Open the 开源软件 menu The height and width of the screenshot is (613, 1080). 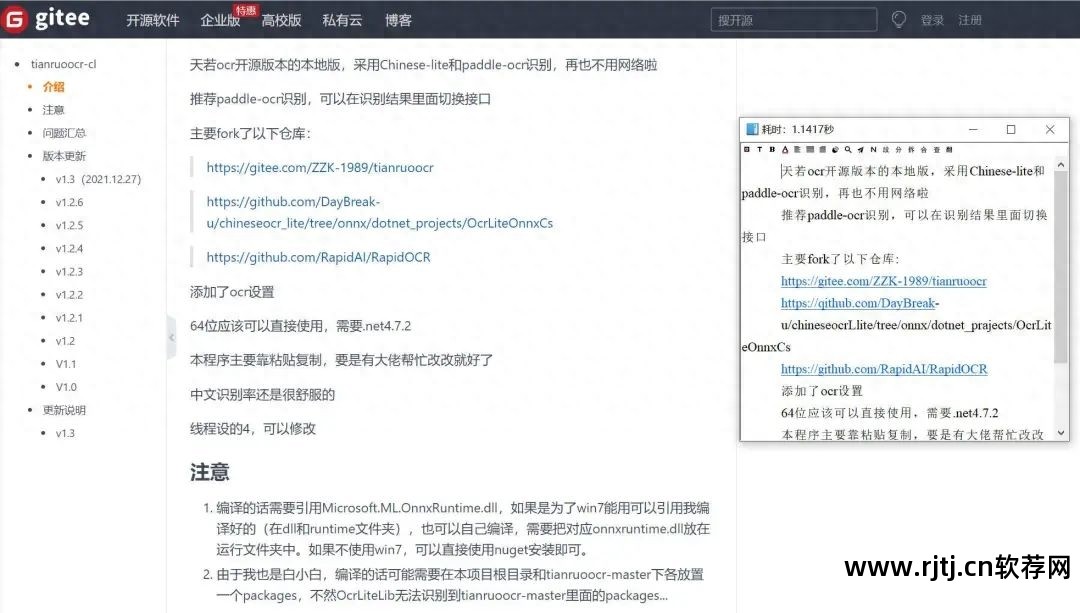152,21
